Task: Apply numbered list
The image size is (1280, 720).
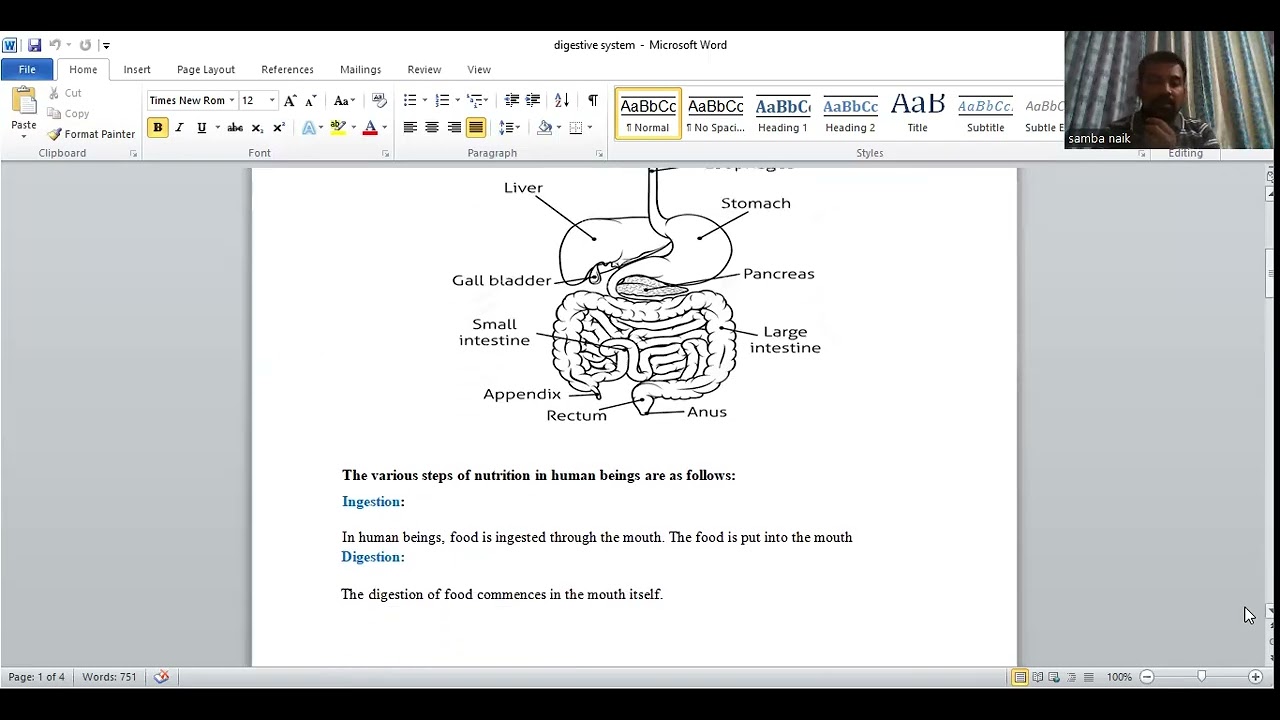Action: coord(442,100)
